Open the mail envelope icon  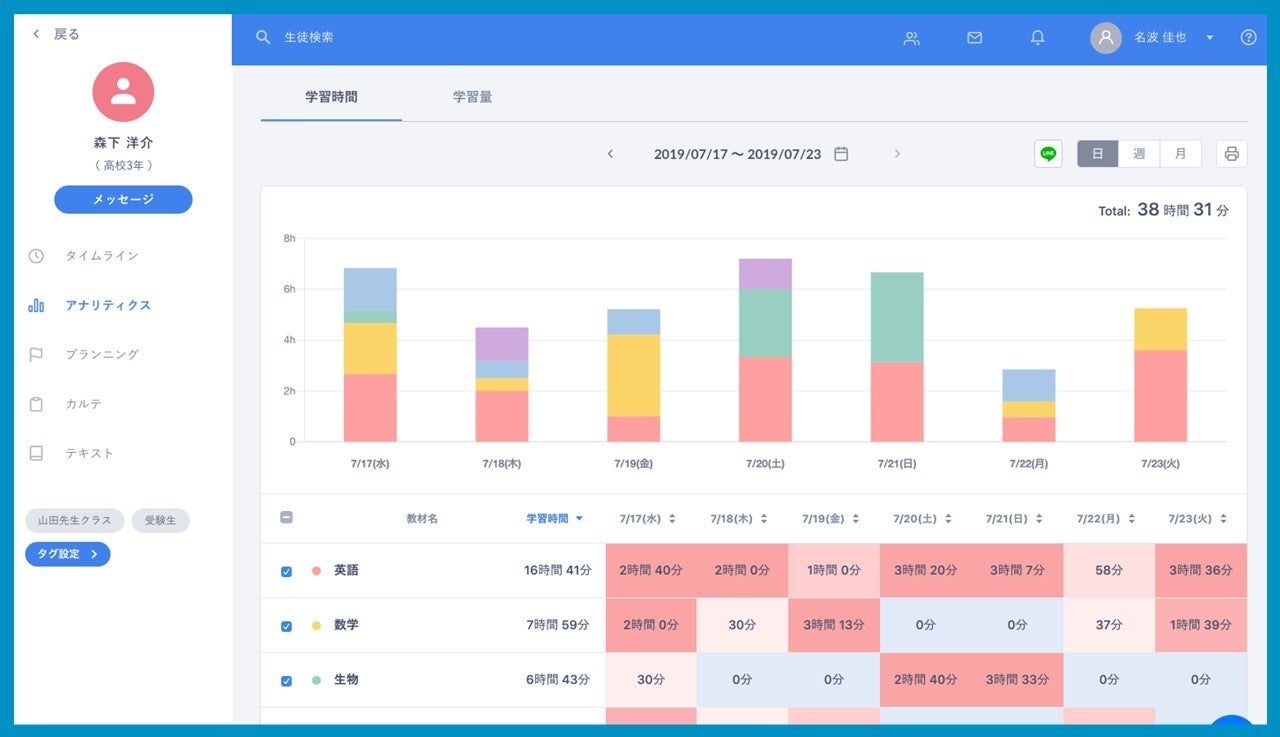click(x=974, y=38)
